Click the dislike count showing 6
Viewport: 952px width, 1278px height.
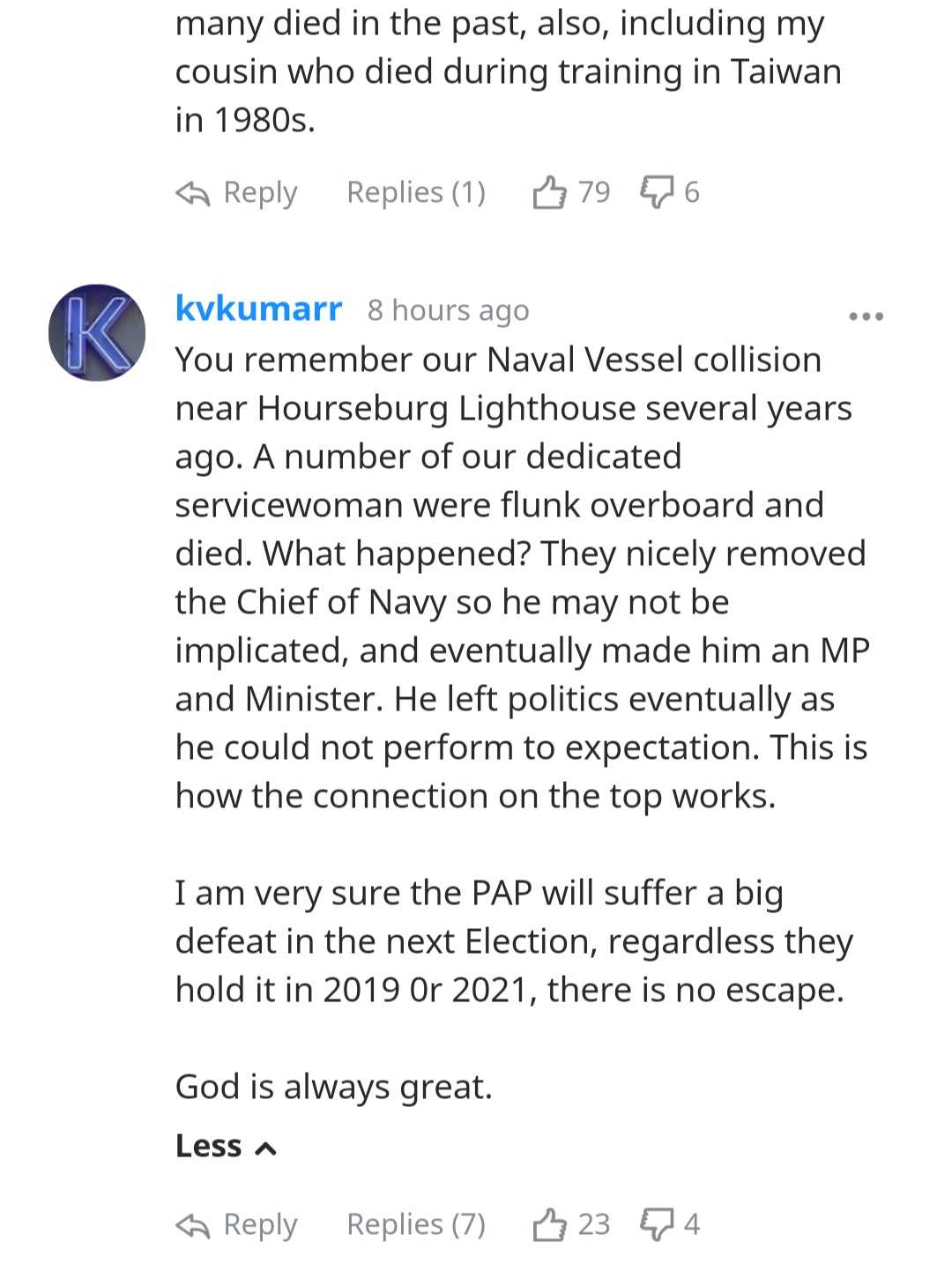692,192
